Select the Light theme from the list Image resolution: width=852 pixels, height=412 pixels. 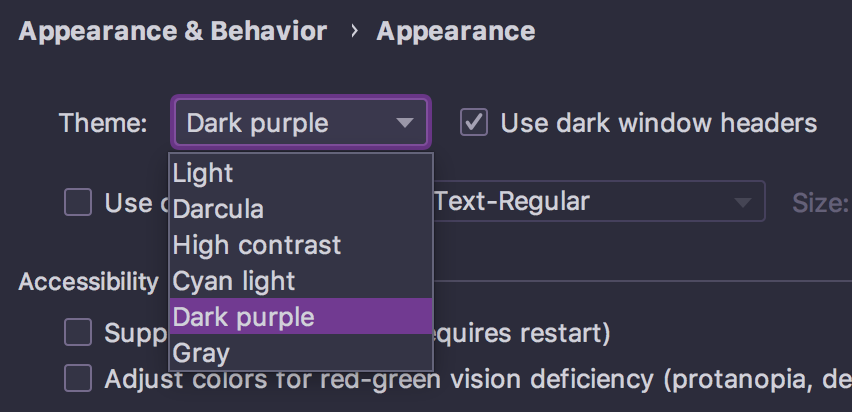[x=300, y=173]
